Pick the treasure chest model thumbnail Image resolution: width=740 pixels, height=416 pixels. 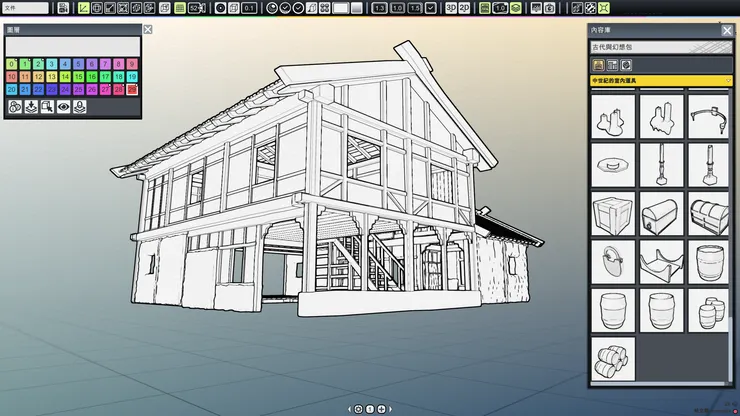tap(661, 215)
